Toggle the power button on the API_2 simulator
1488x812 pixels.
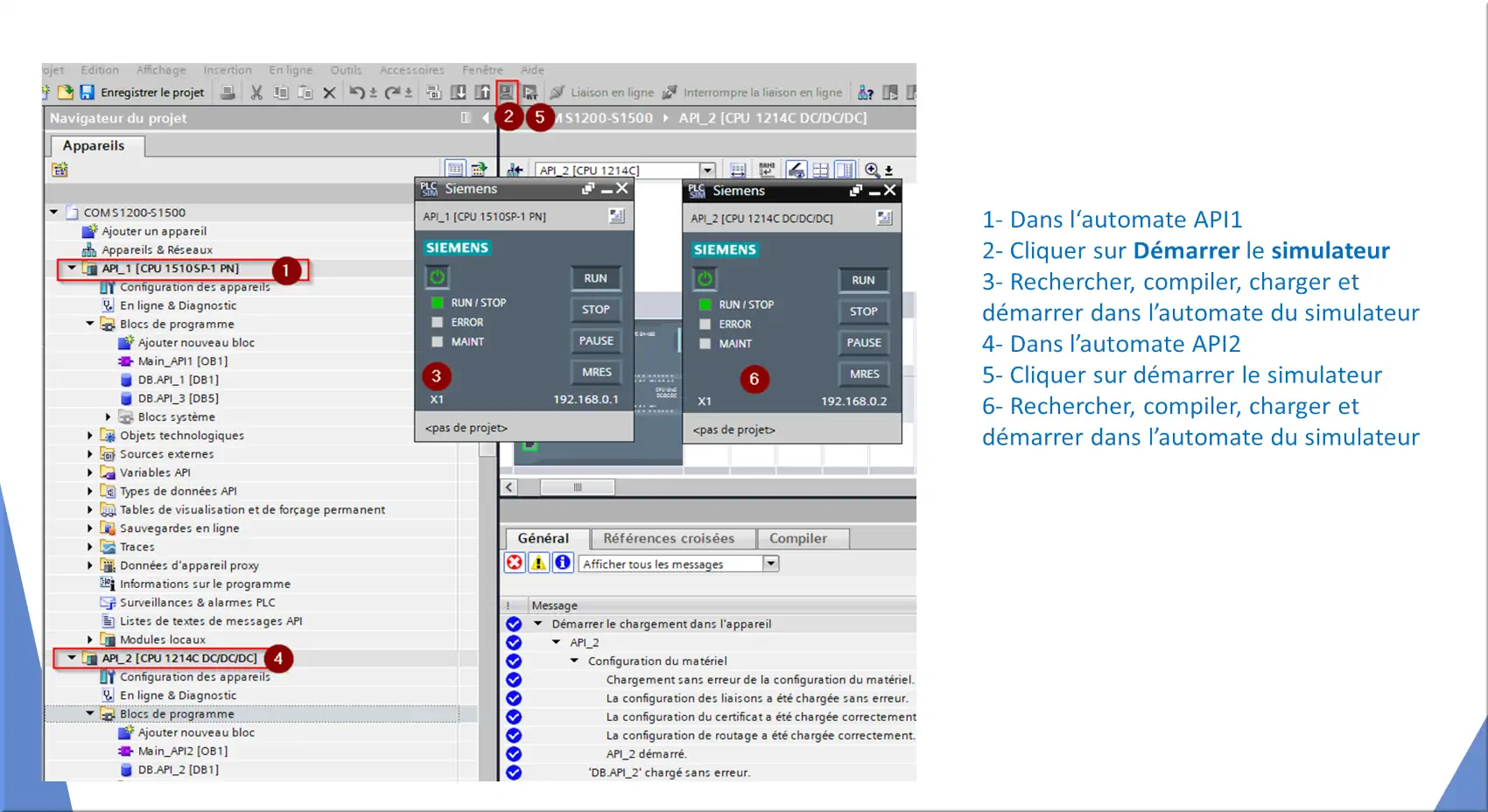coord(705,280)
